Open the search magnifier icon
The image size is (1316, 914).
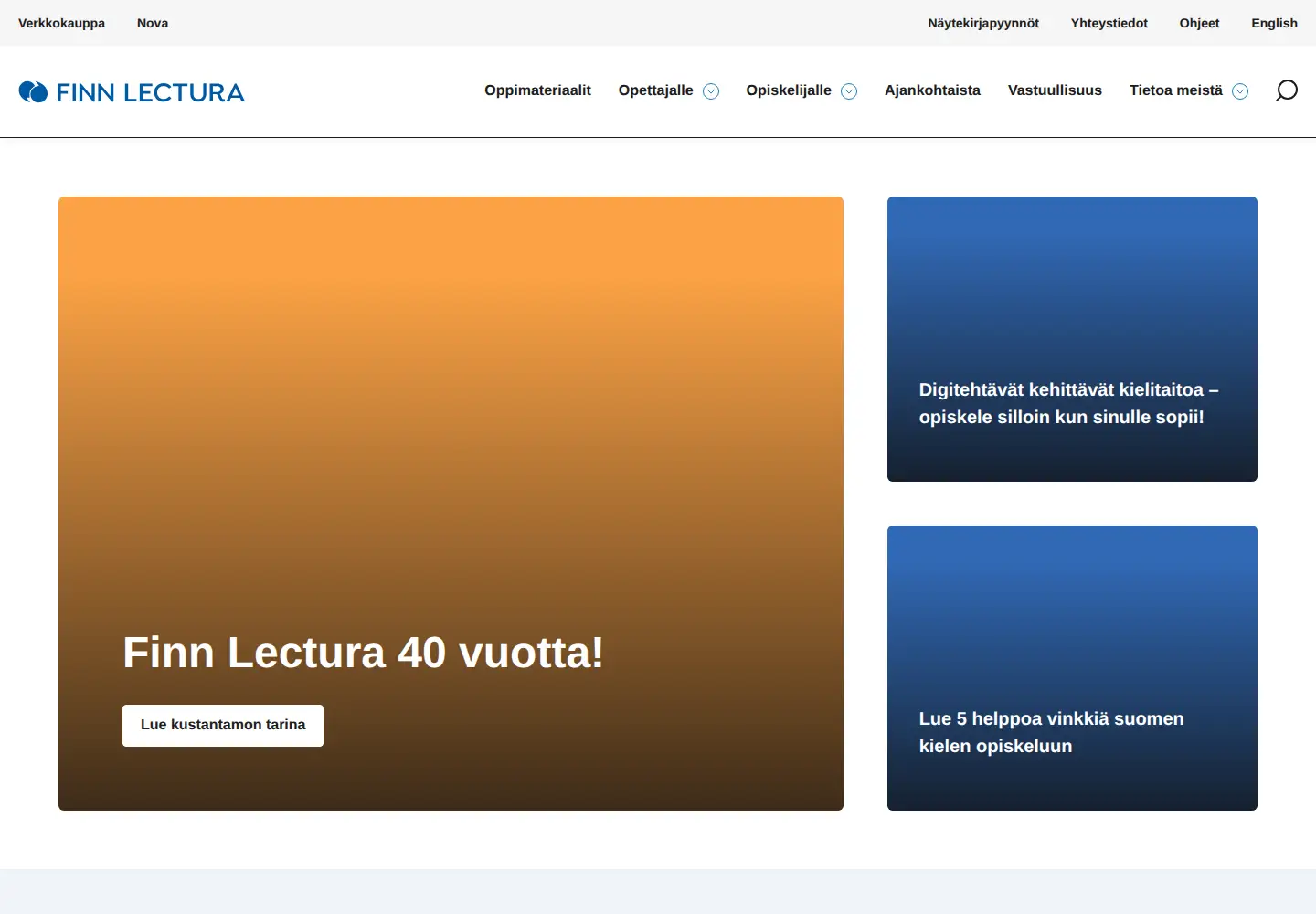click(x=1287, y=90)
